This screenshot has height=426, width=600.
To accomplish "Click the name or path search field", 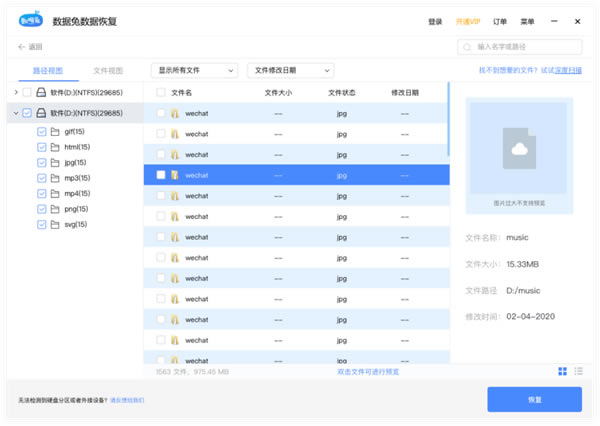I will click(520, 47).
